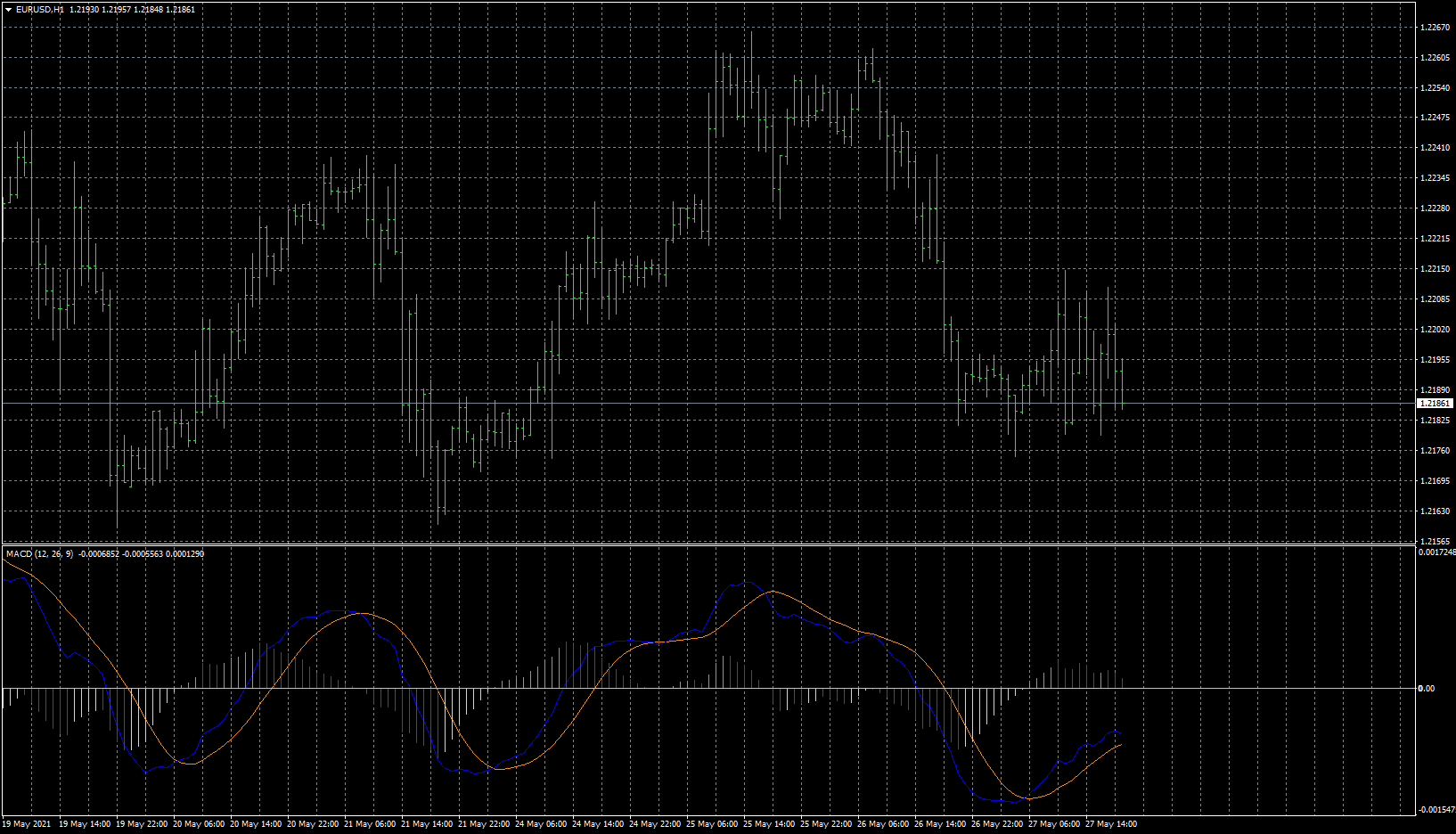
Task: Click price axis label 1.21825
Action: pos(1435,421)
